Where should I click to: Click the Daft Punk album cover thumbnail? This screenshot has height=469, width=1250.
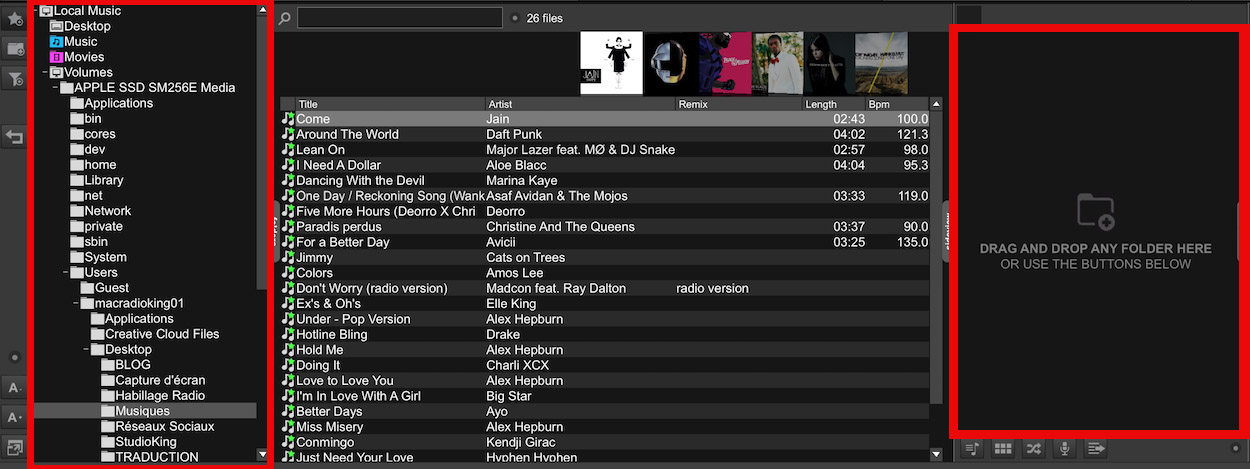(x=670, y=64)
